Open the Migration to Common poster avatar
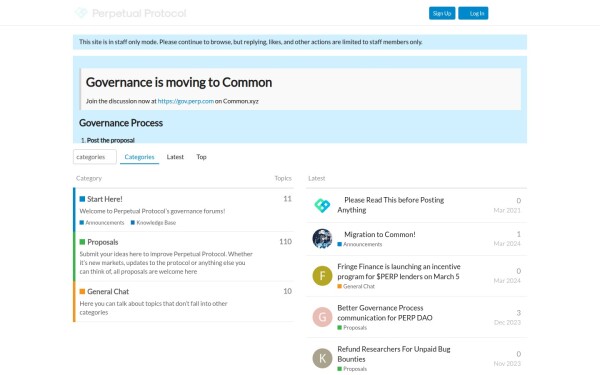Image resolution: width=600 pixels, height=375 pixels. click(322, 238)
